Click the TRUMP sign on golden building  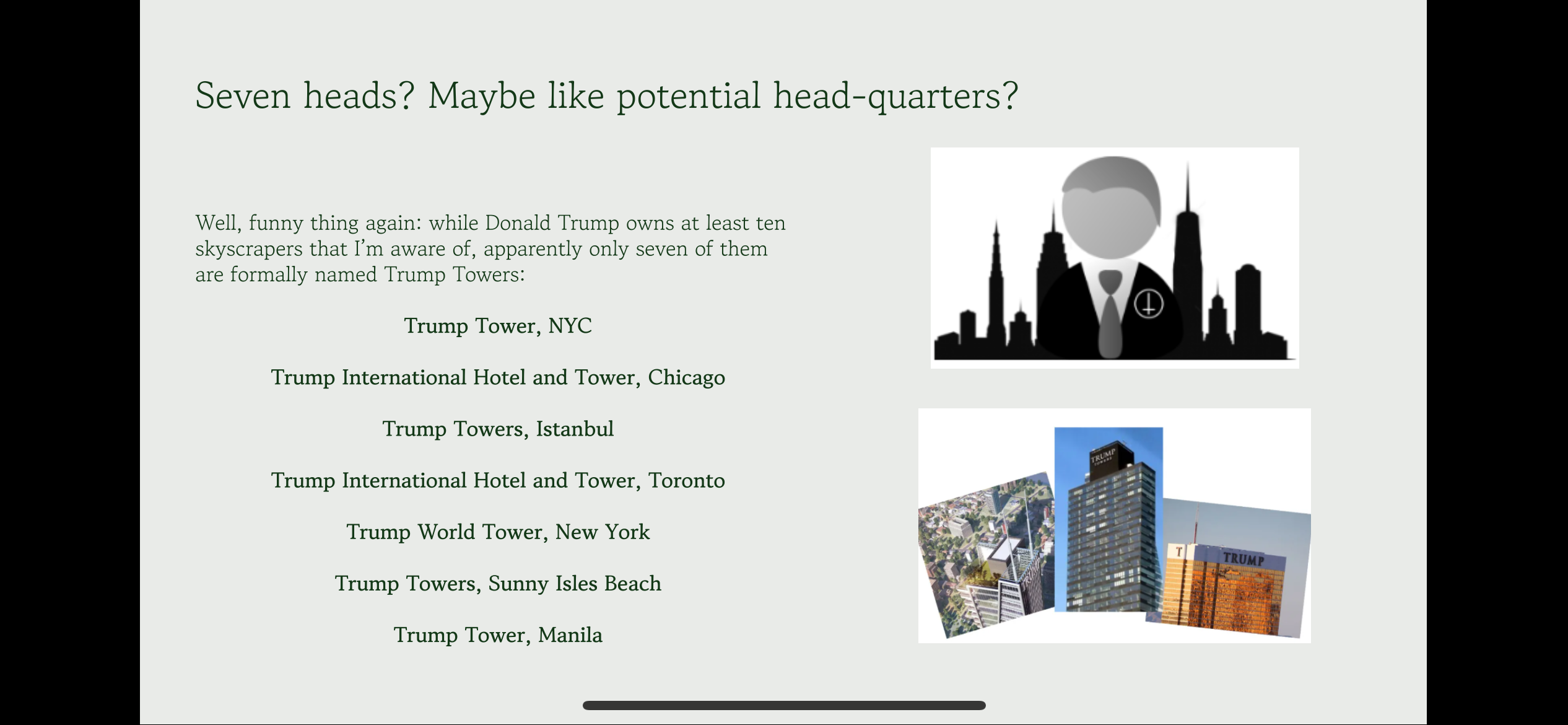[1244, 559]
